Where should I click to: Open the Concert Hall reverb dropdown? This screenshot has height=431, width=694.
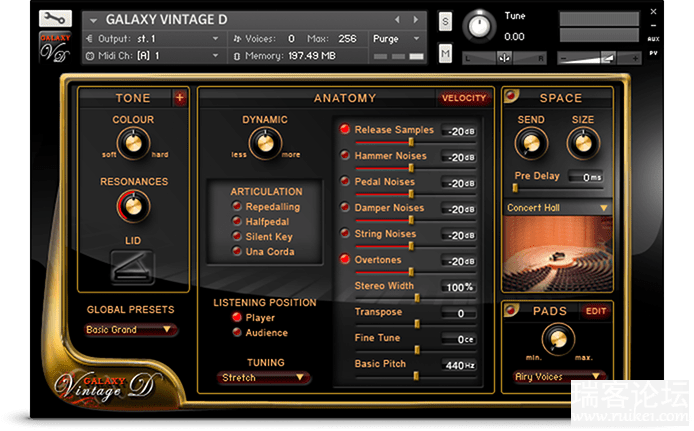[x=558, y=208]
